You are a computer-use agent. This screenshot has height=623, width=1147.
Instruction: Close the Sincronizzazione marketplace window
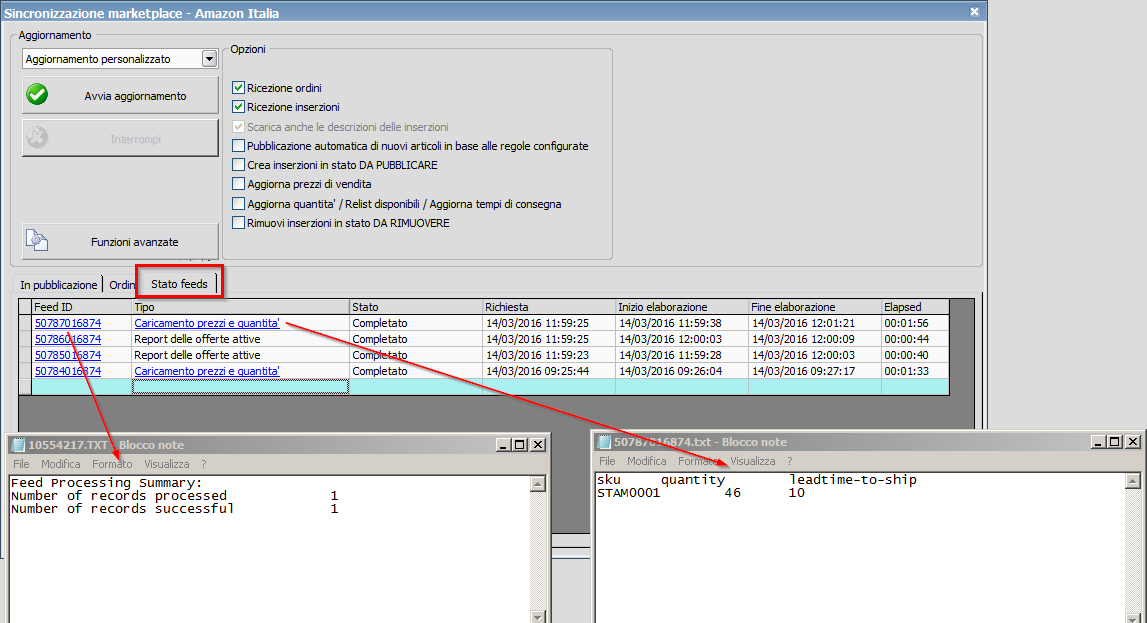974,12
